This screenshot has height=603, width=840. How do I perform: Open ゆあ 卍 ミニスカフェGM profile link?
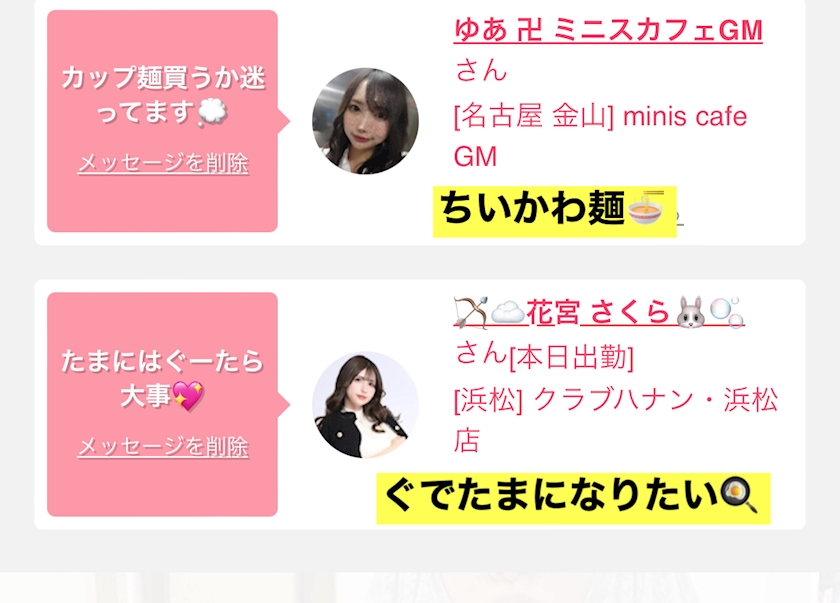[x=608, y=30]
